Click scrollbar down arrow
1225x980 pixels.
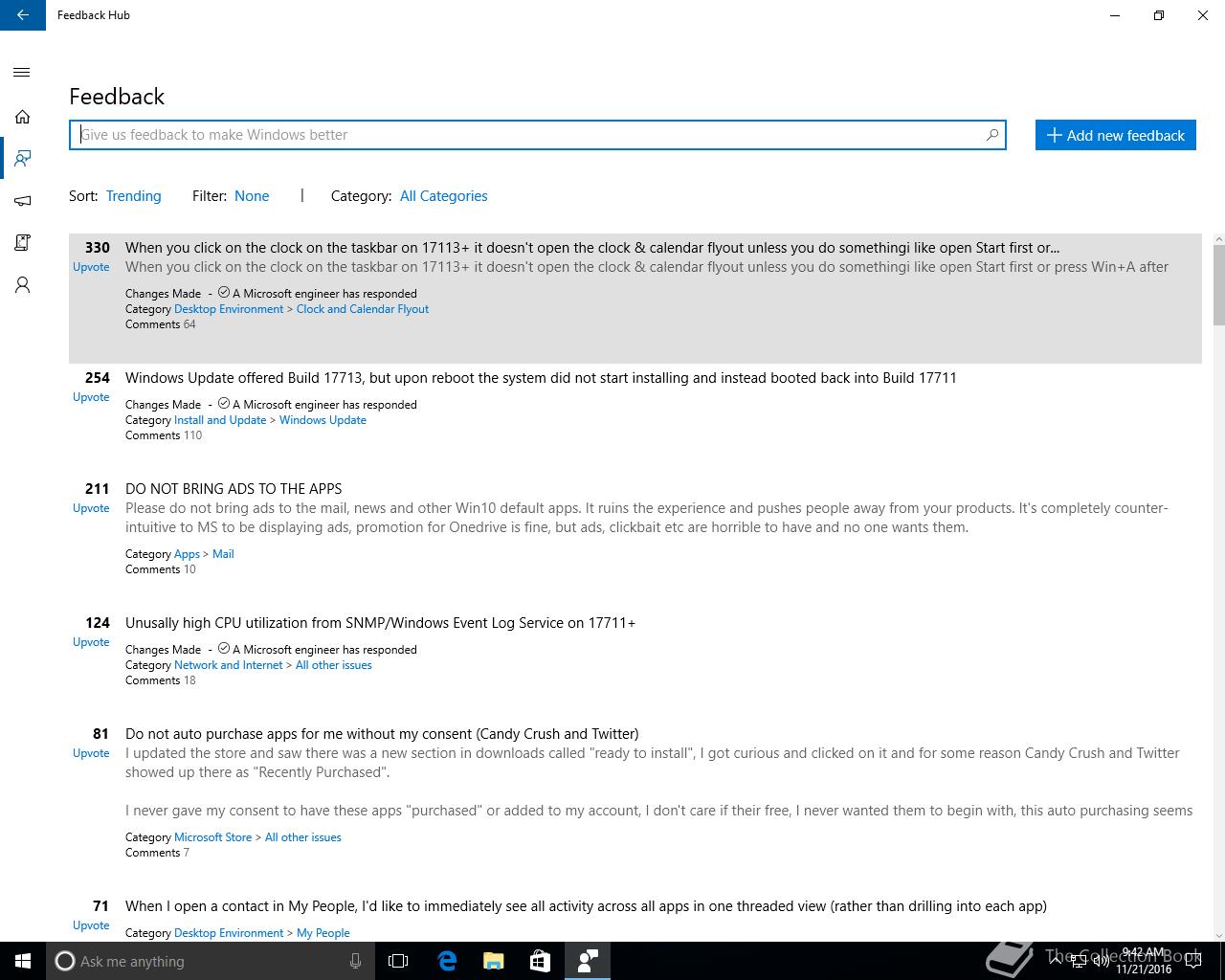click(x=1218, y=935)
